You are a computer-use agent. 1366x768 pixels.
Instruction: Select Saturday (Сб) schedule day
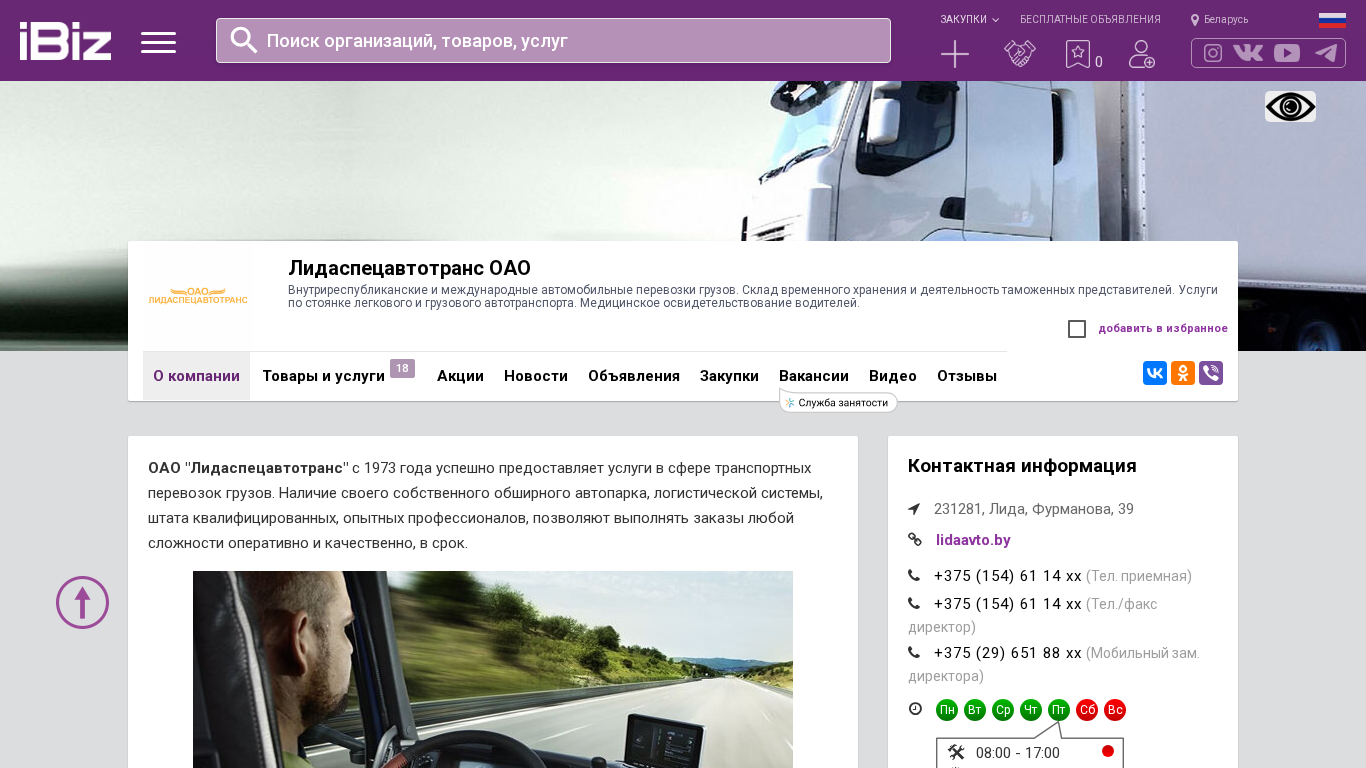point(1087,710)
